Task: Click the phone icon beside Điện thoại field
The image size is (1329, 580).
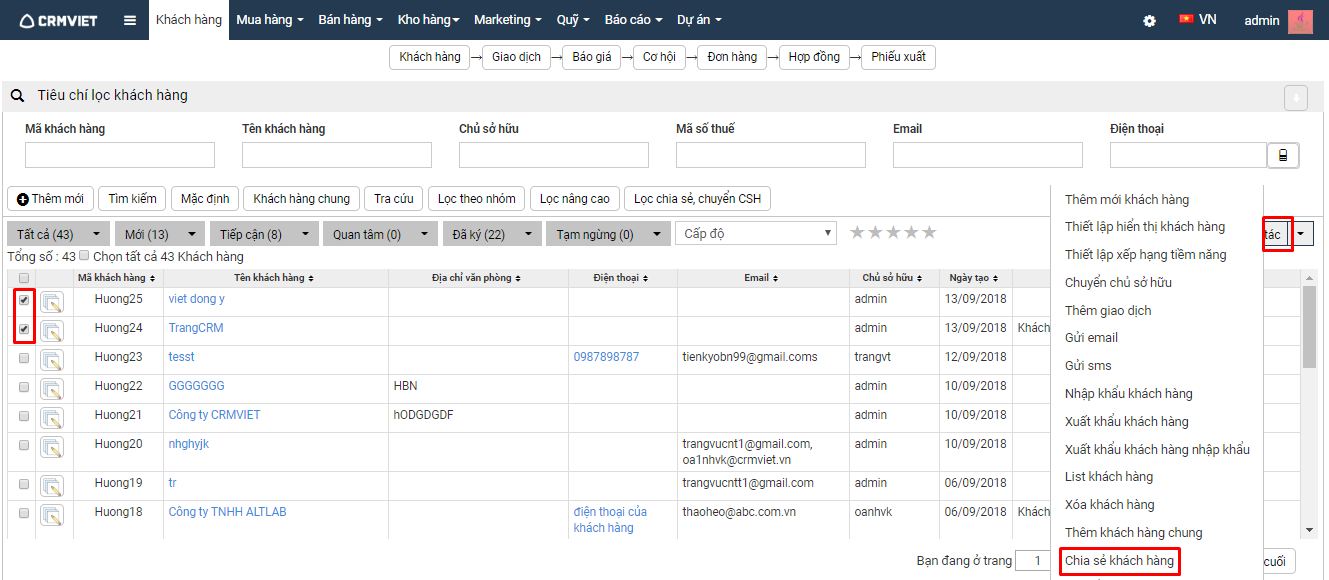Action: pos(1283,155)
